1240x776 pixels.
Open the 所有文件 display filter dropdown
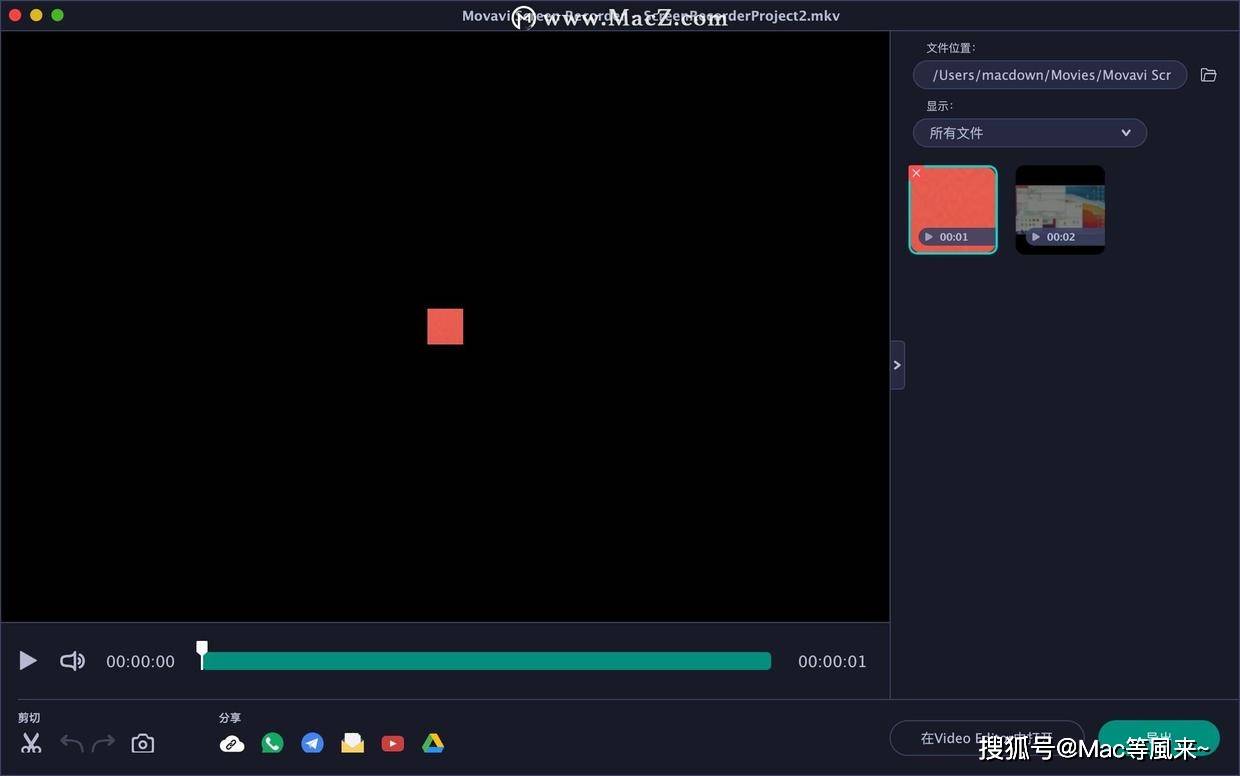(x=1030, y=132)
